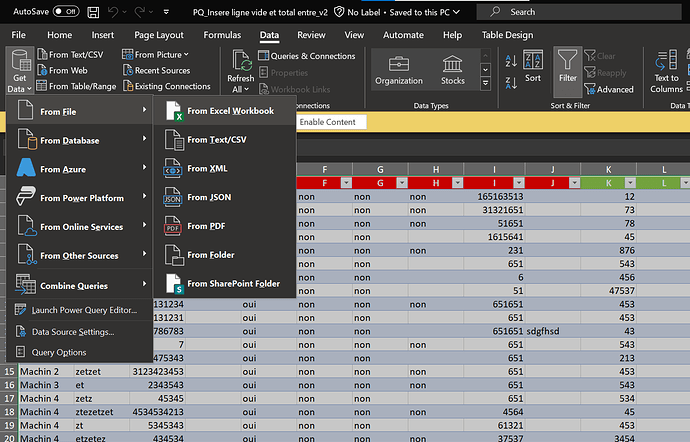Click From Web in the ribbon

(62, 70)
